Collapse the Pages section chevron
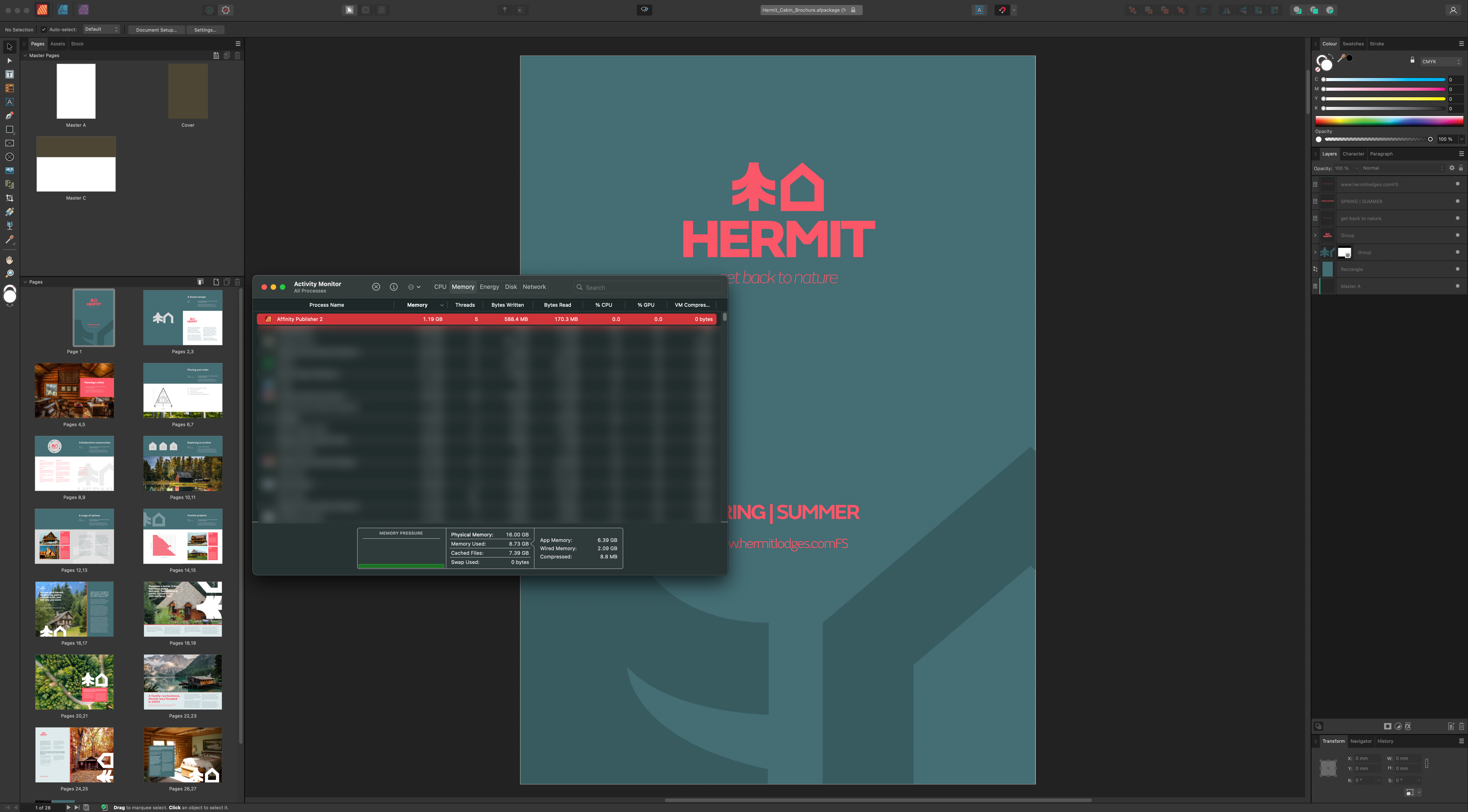1468x812 pixels. tap(25, 282)
